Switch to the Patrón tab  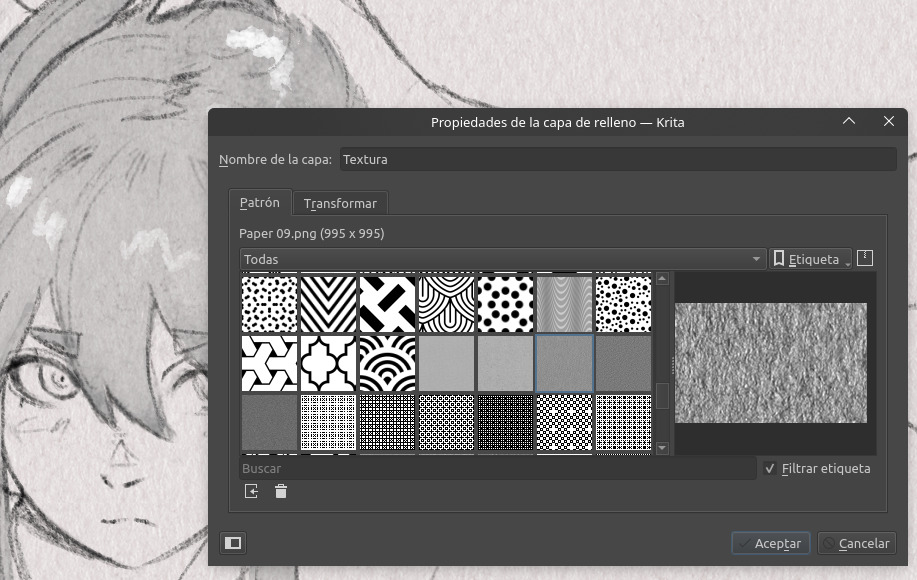260,202
